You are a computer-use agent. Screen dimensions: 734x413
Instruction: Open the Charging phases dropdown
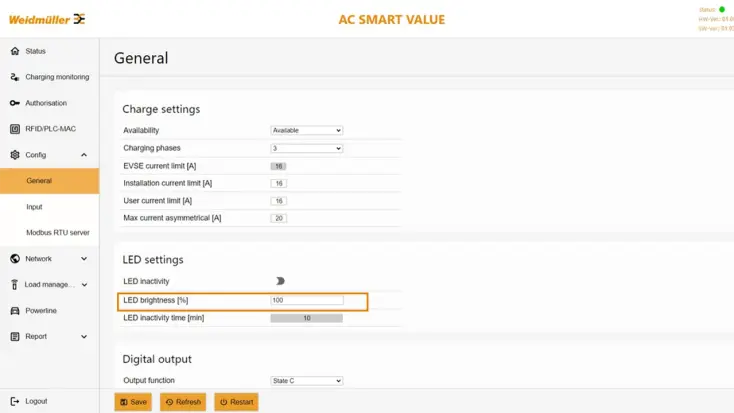click(307, 148)
